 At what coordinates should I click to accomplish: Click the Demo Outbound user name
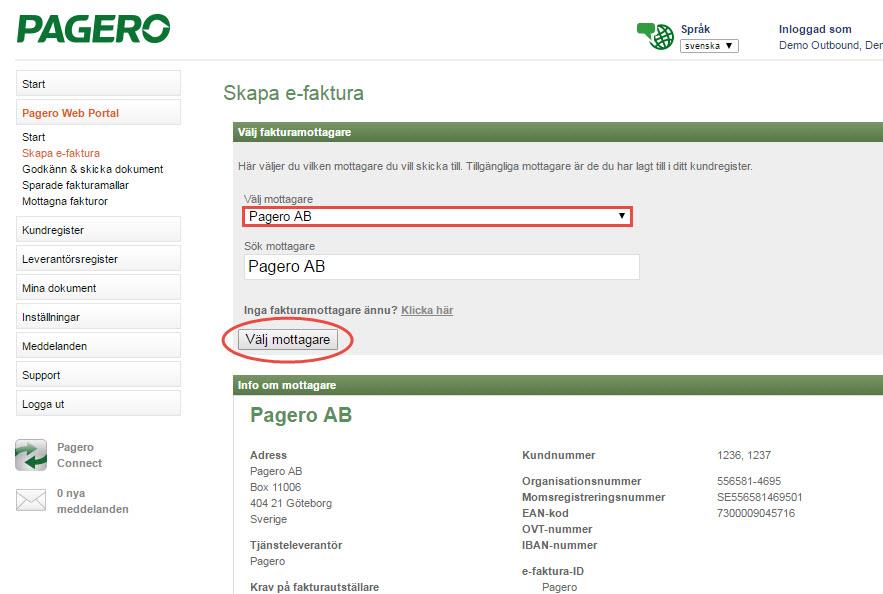point(831,46)
